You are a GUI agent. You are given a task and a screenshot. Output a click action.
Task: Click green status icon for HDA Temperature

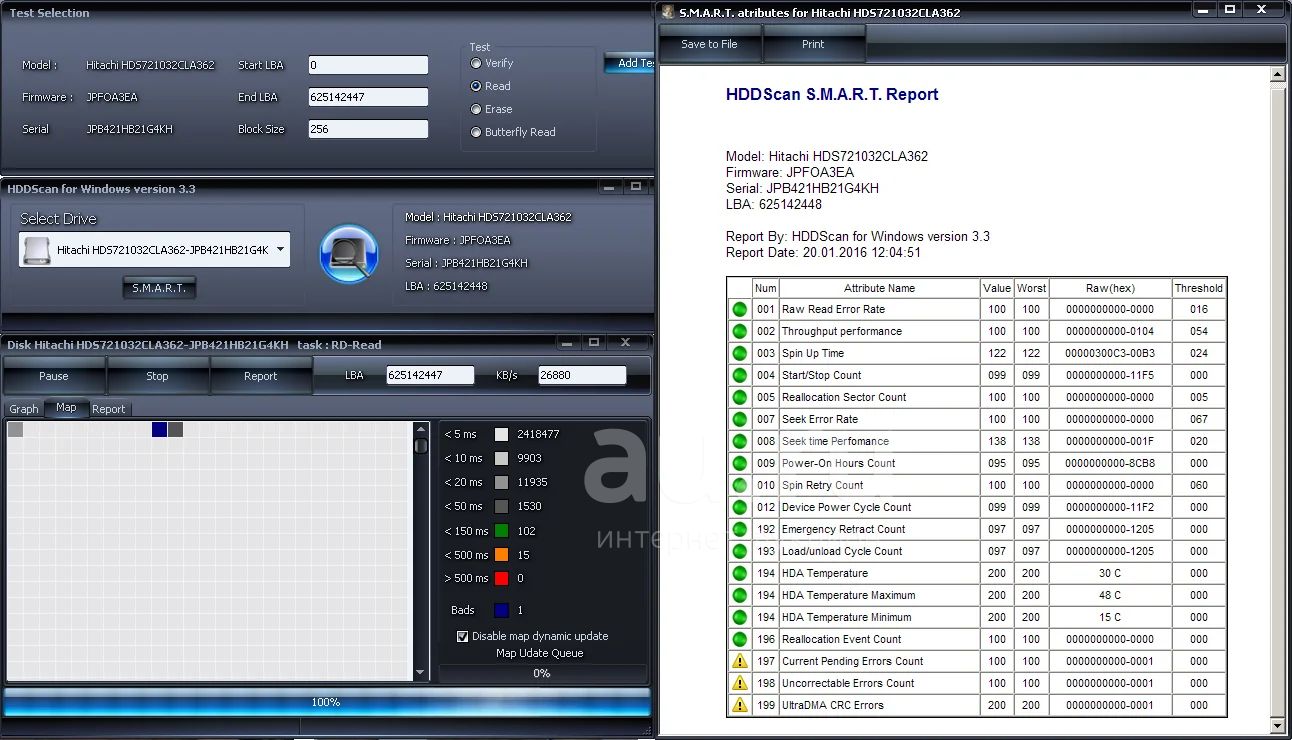pyautogui.click(x=739, y=574)
